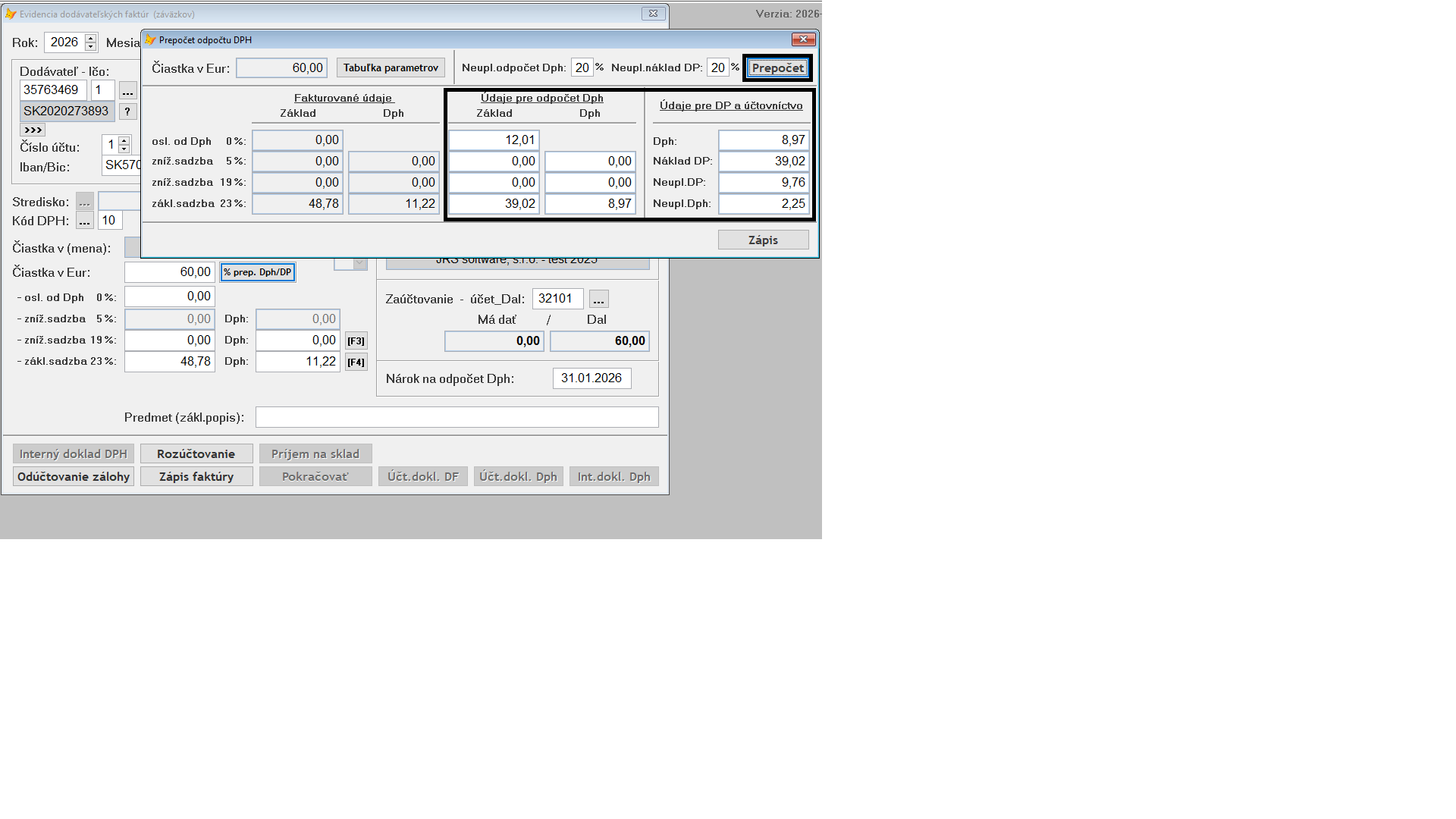The width and height of the screenshot is (1456, 819).
Task: Click the Rozúčtovanie button
Action: 196,453
